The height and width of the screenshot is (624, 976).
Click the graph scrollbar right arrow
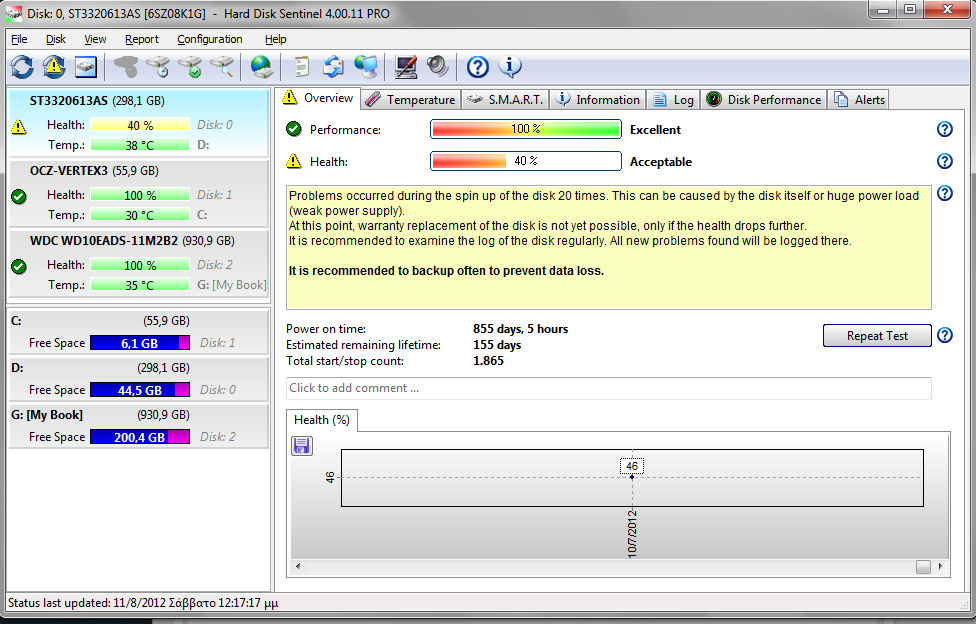coord(940,566)
